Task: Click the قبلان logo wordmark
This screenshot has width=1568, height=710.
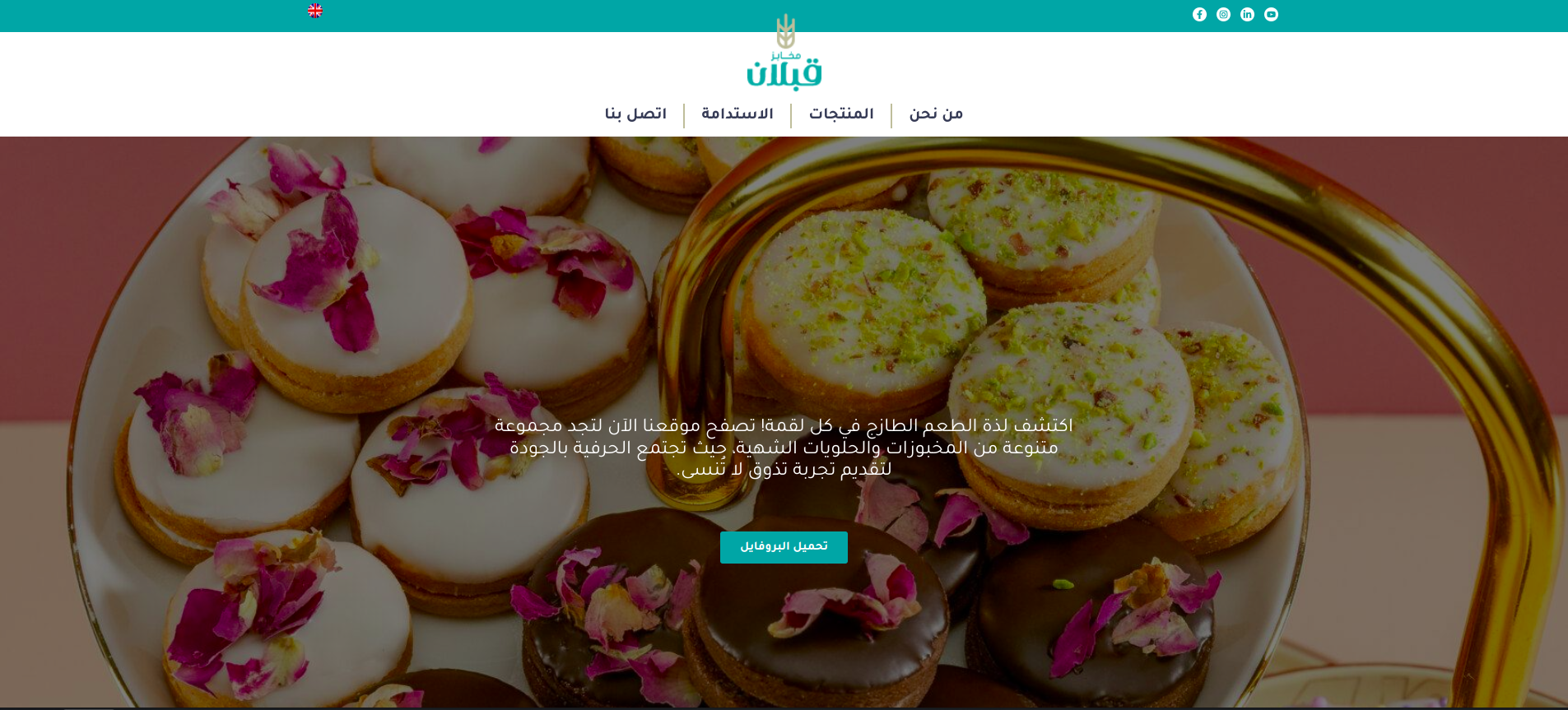Action: click(x=784, y=74)
